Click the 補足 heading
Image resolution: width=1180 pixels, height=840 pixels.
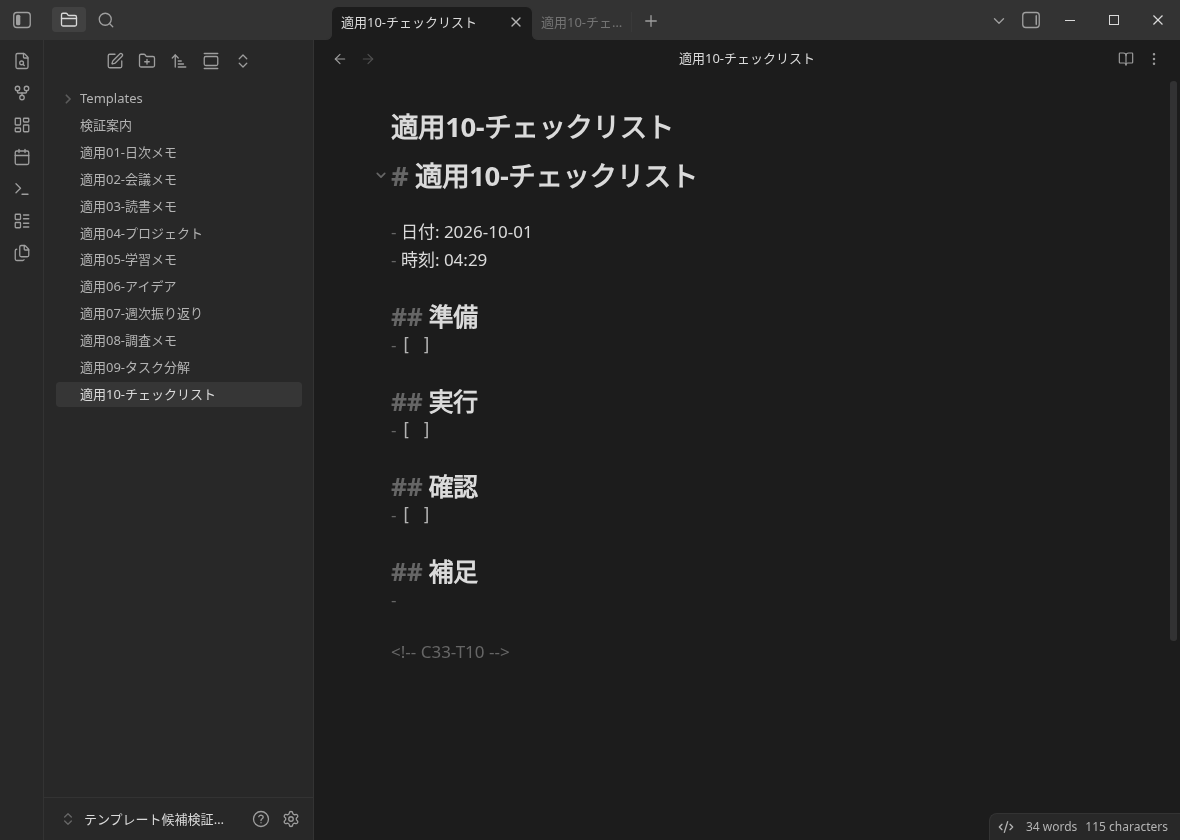[452, 572]
